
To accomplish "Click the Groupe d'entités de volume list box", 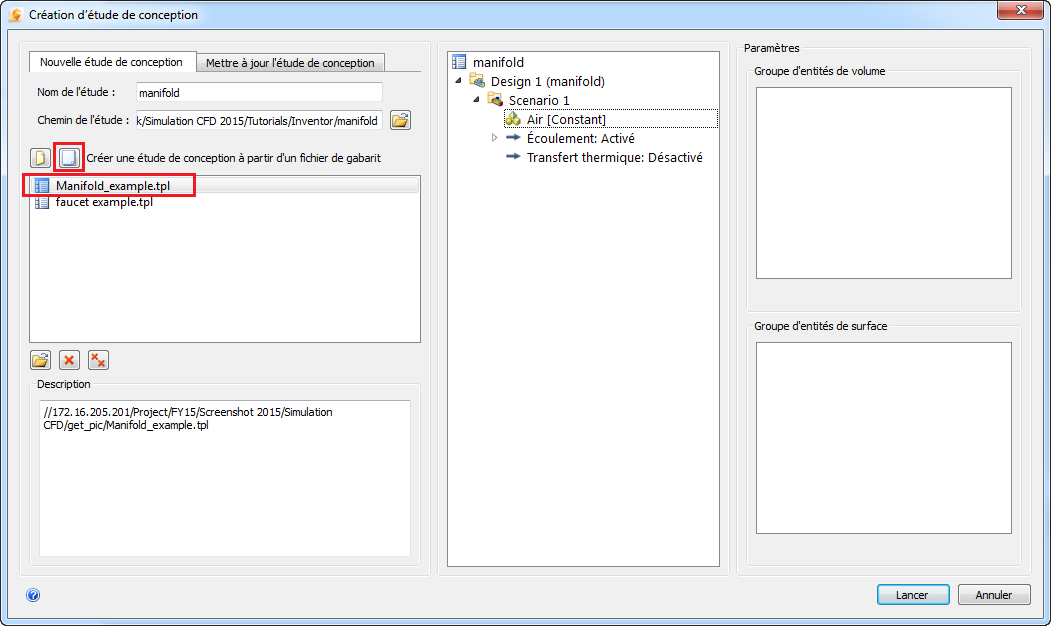I will (x=883, y=183).
